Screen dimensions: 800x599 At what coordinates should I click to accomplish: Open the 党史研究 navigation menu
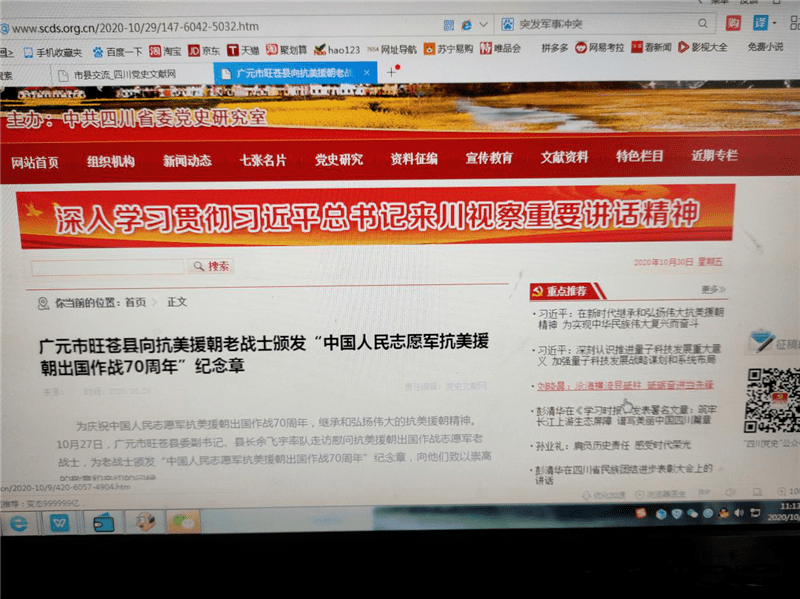(x=338, y=160)
